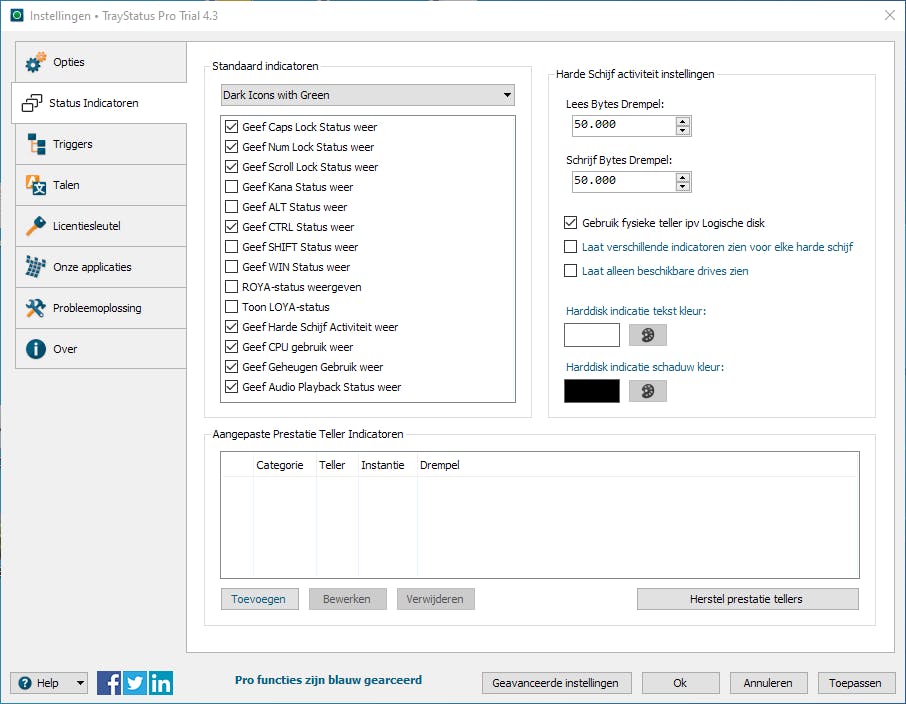Viewport: 906px width, 704px height.
Task: Click the Twitter icon in footer
Action: coord(135,683)
